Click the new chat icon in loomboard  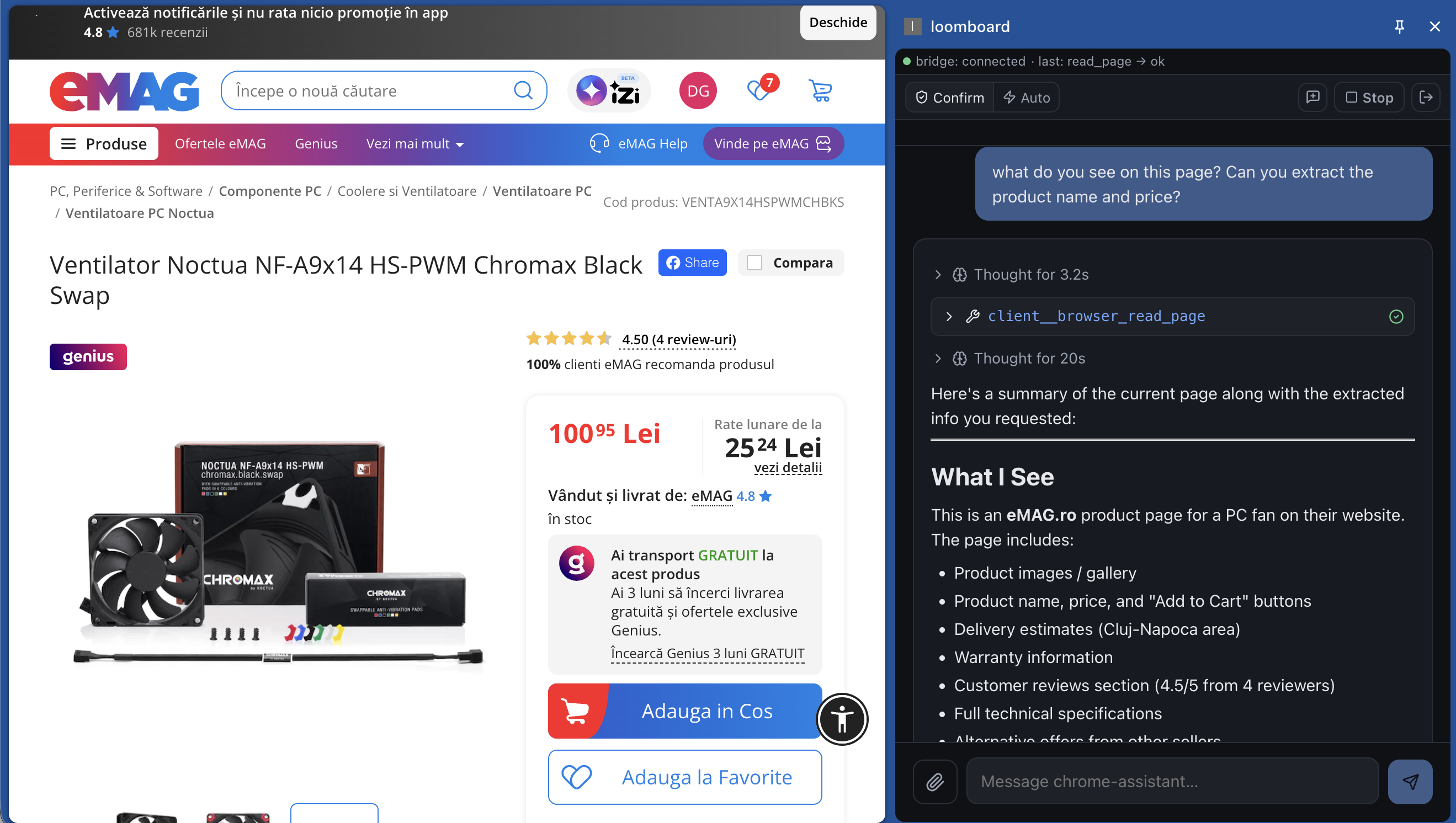point(1312,97)
